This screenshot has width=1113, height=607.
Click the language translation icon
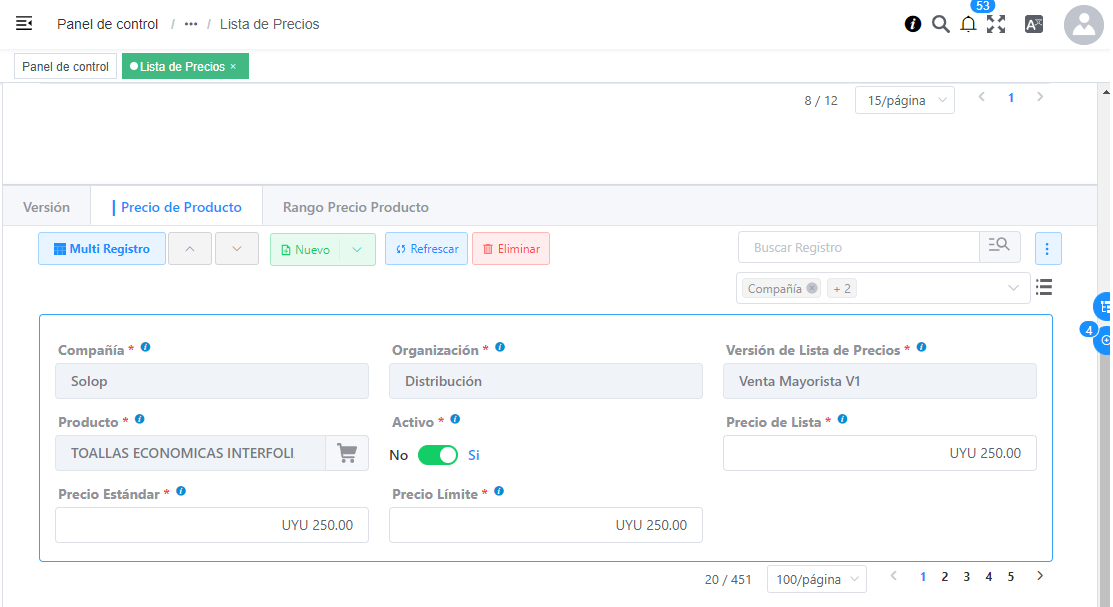tap(1034, 24)
